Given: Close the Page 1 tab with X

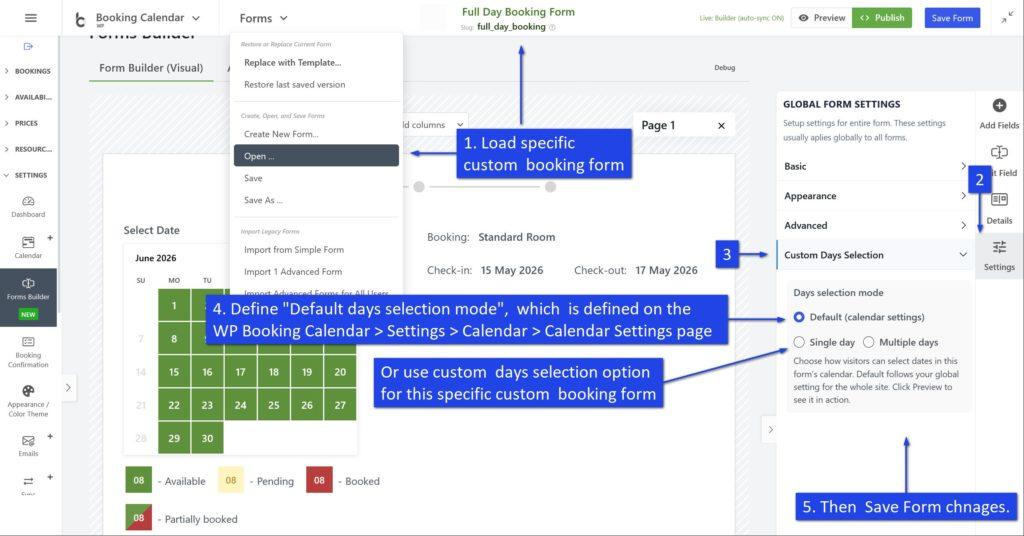Looking at the screenshot, I should pyautogui.click(x=721, y=125).
